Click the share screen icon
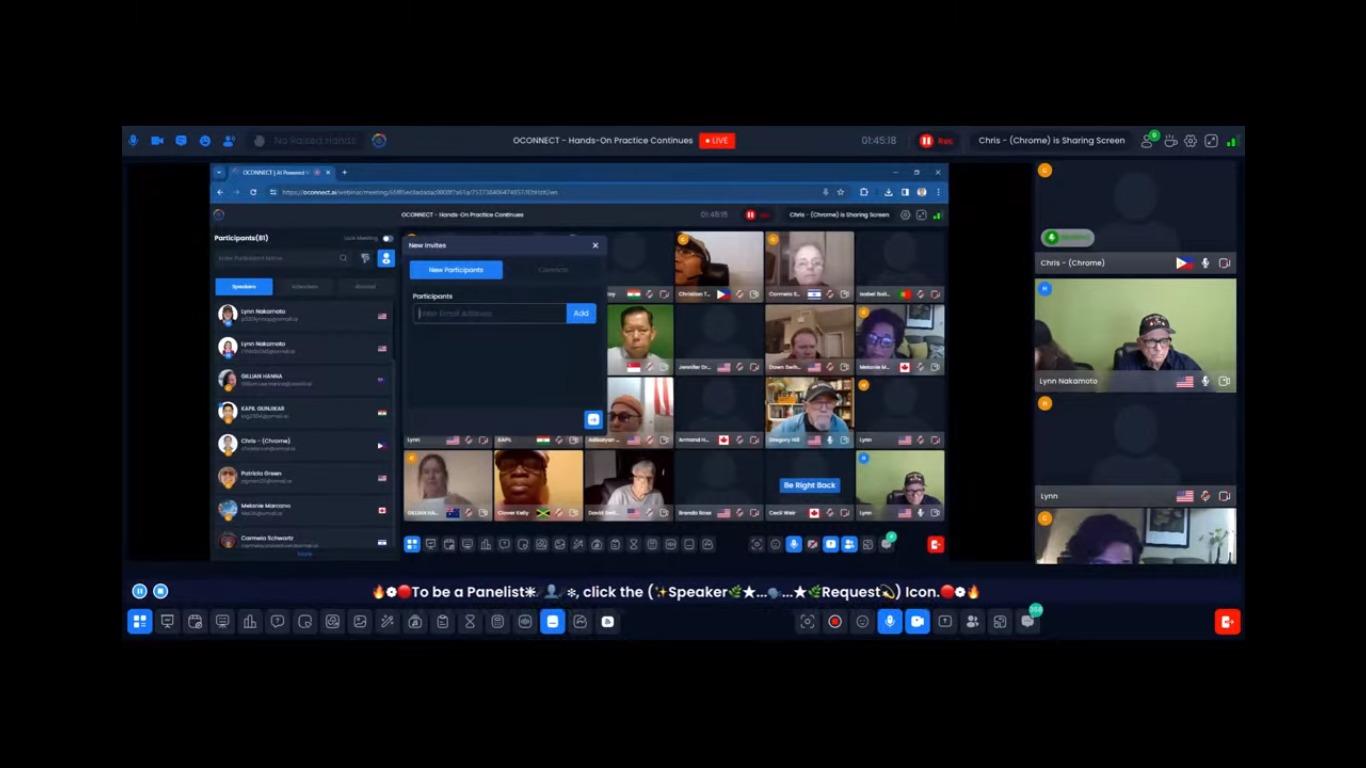 pos(944,622)
